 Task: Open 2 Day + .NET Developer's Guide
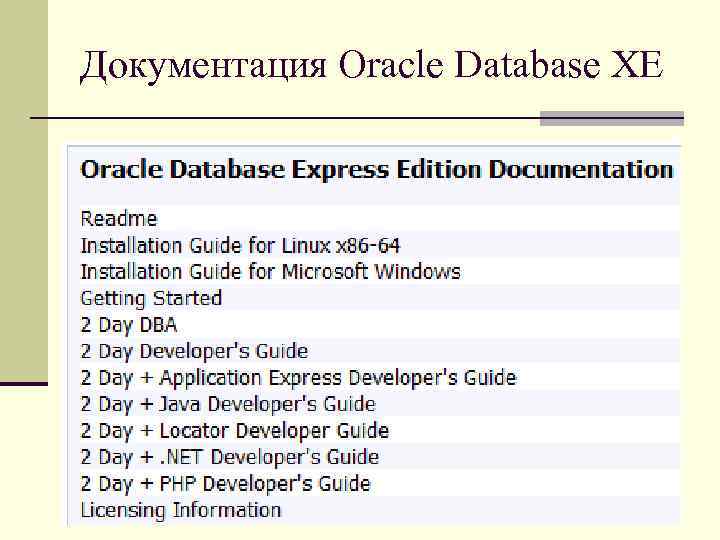point(230,457)
